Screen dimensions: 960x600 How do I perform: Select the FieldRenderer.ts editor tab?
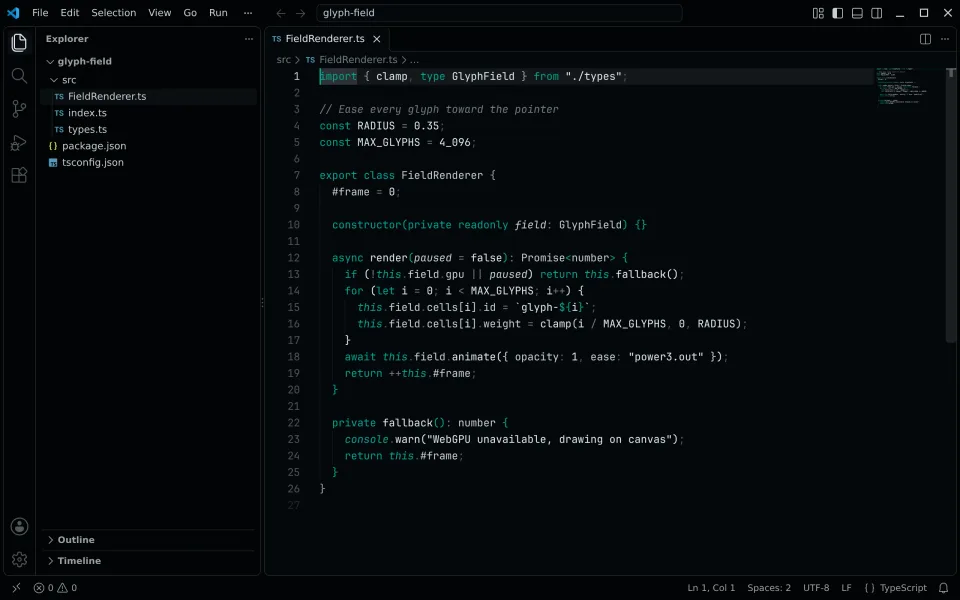pyautogui.click(x=325, y=39)
